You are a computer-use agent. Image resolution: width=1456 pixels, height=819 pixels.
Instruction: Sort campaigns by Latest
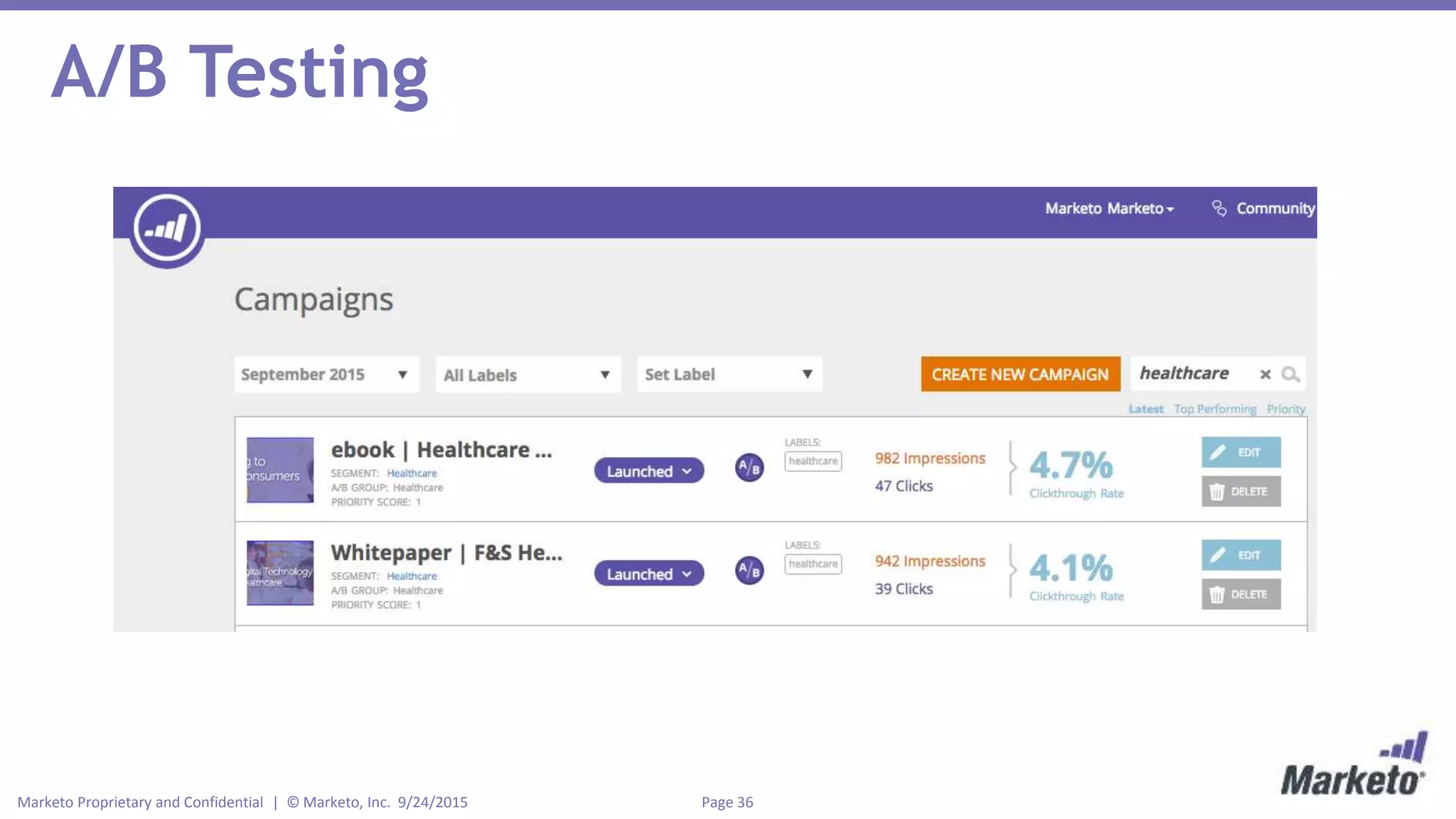(x=1146, y=409)
